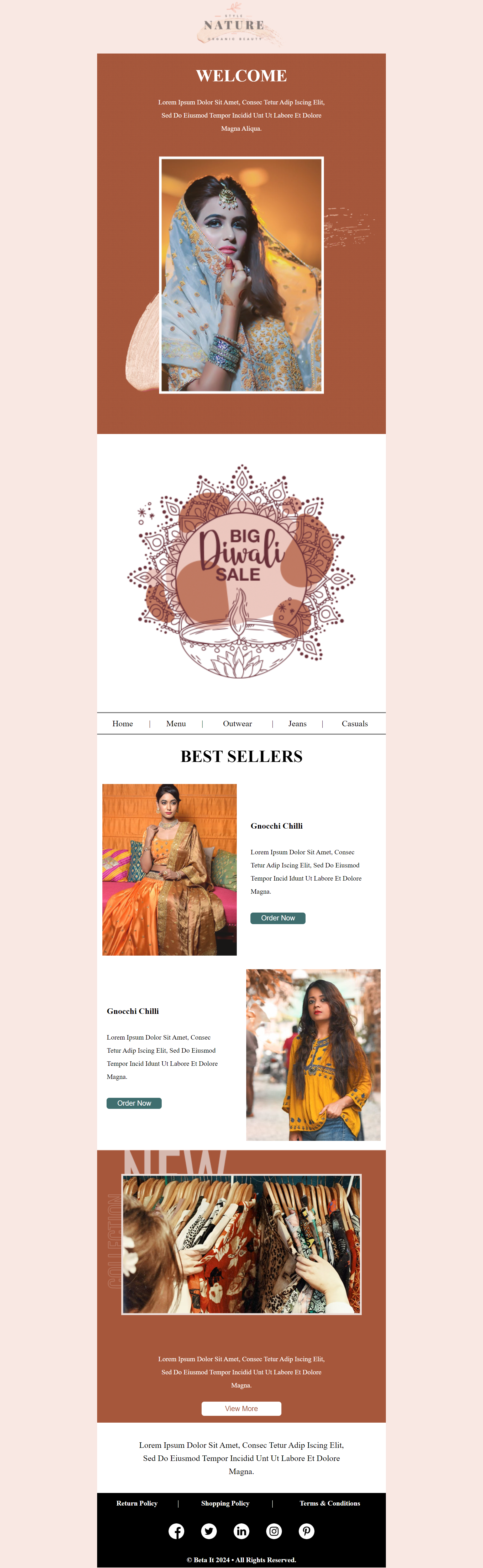Select the Casuals navigation link

click(x=354, y=724)
